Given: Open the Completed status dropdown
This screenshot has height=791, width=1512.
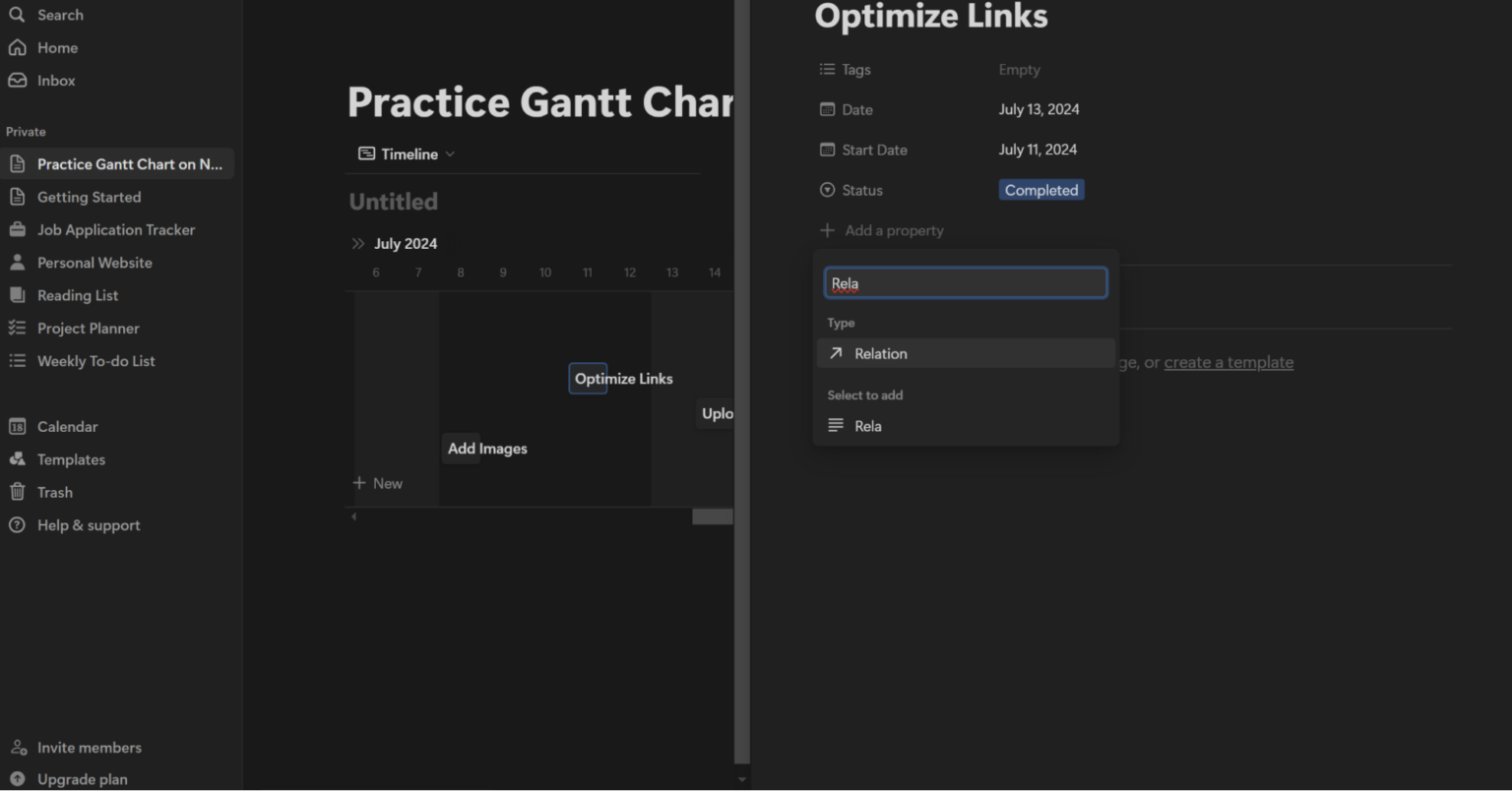Looking at the screenshot, I should tap(1040, 189).
